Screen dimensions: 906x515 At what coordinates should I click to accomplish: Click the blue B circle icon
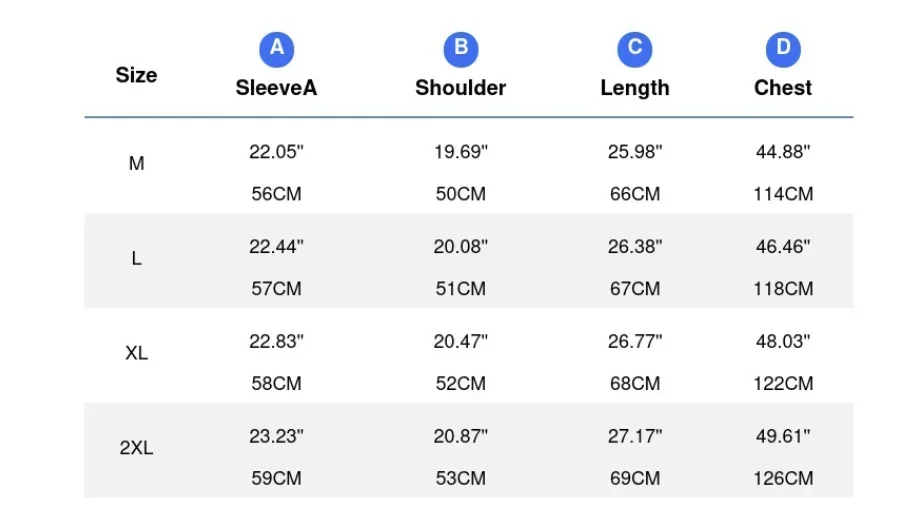(461, 49)
